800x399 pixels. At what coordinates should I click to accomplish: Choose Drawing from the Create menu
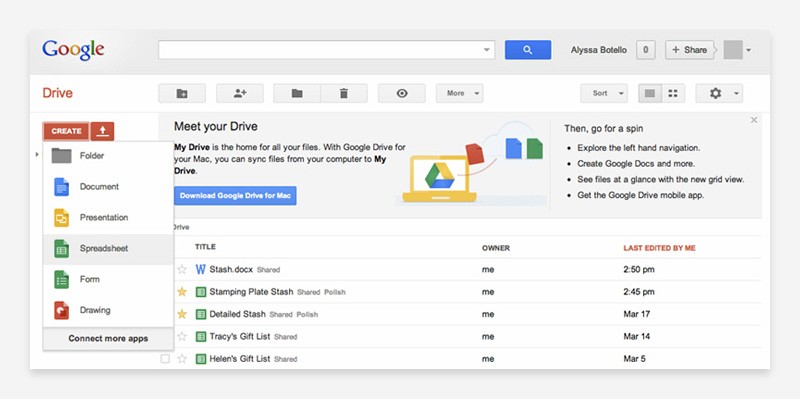pyautogui.click(x=108, y=310)
